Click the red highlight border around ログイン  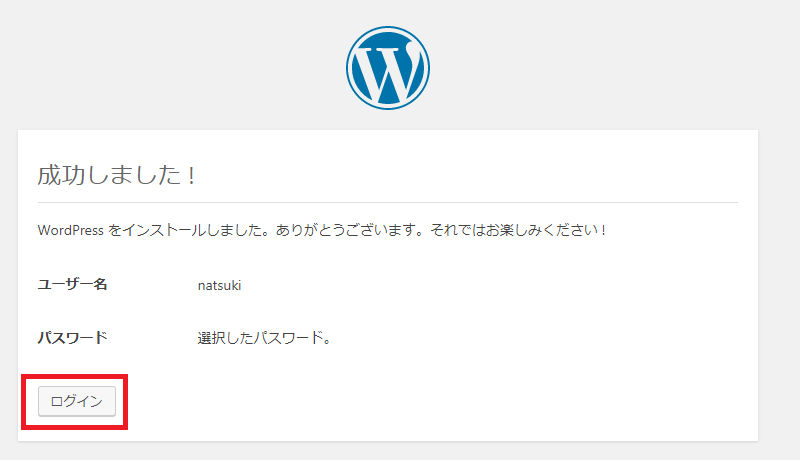tap(74, 376)
